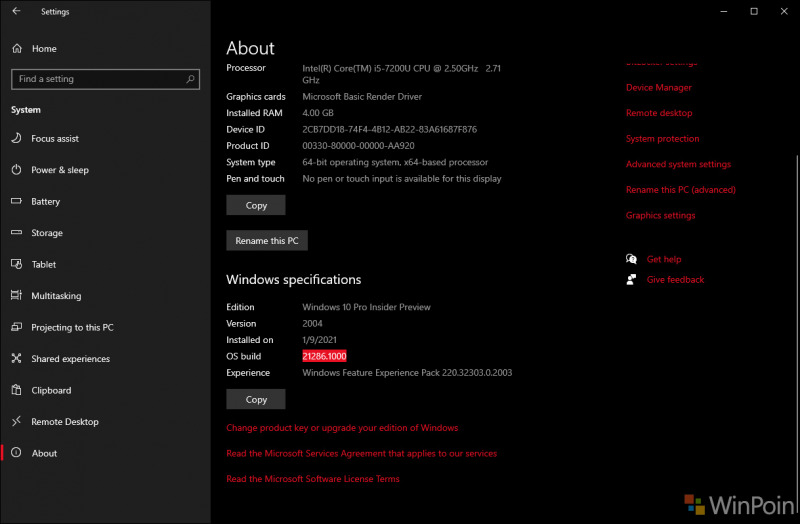Click the search magnifier icon
The width and height of the screenshot is (800, 524).
(x=190, y=79)
